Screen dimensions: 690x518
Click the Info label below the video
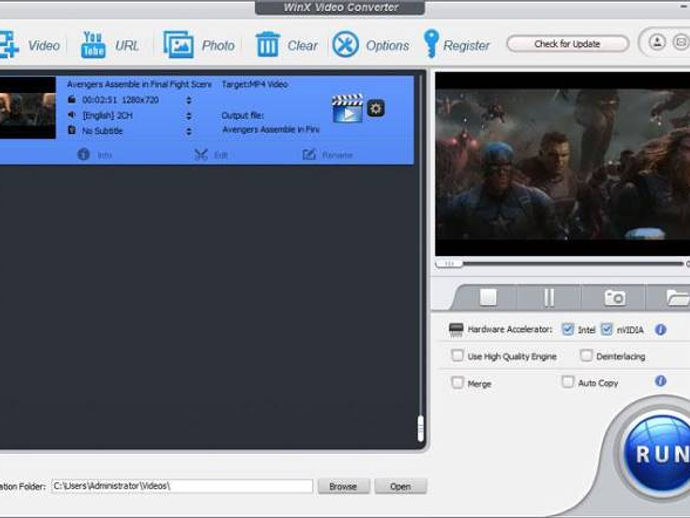(x=104, y=155)
